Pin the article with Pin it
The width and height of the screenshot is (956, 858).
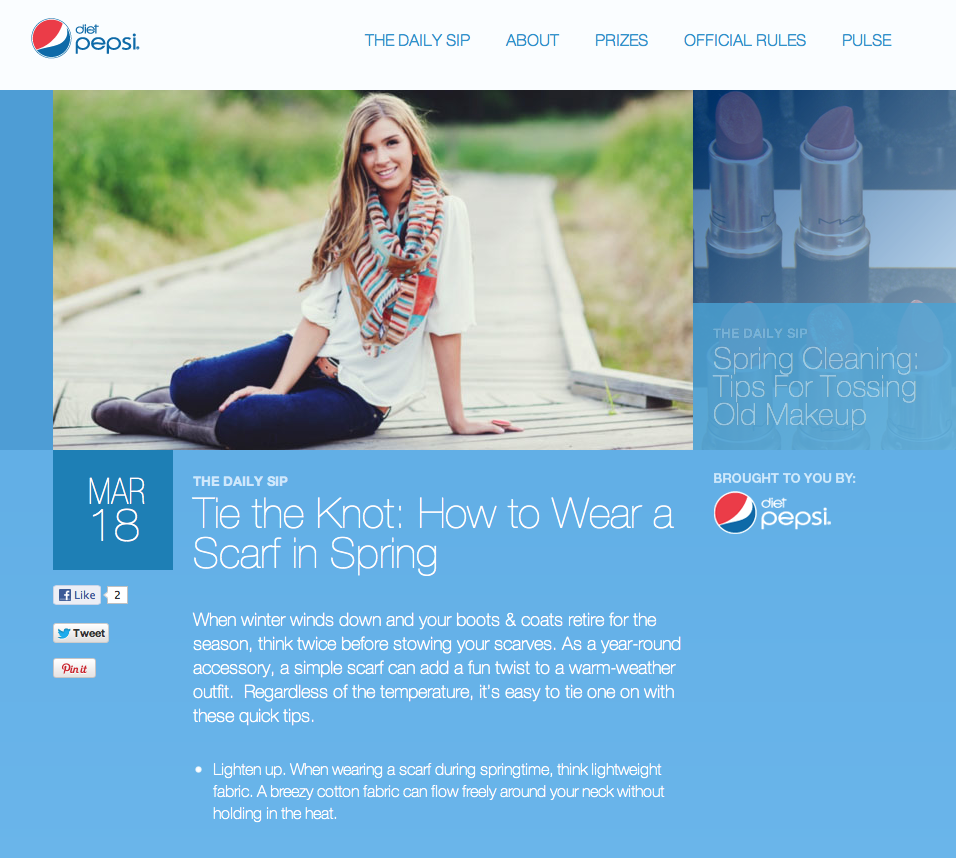74,668
